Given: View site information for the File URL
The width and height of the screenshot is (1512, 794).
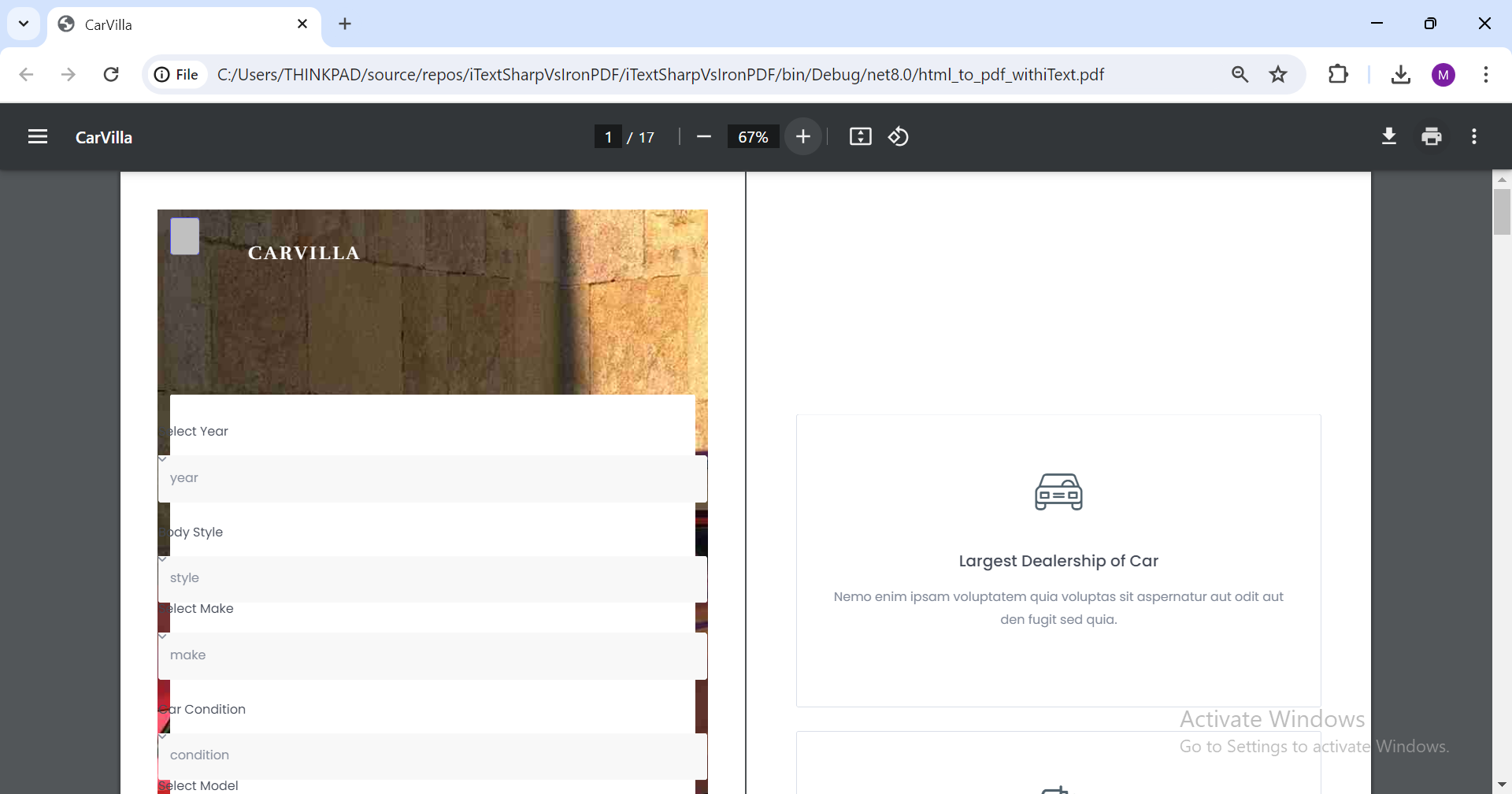Looking at the screenshot, I should [x=176, y=75].
